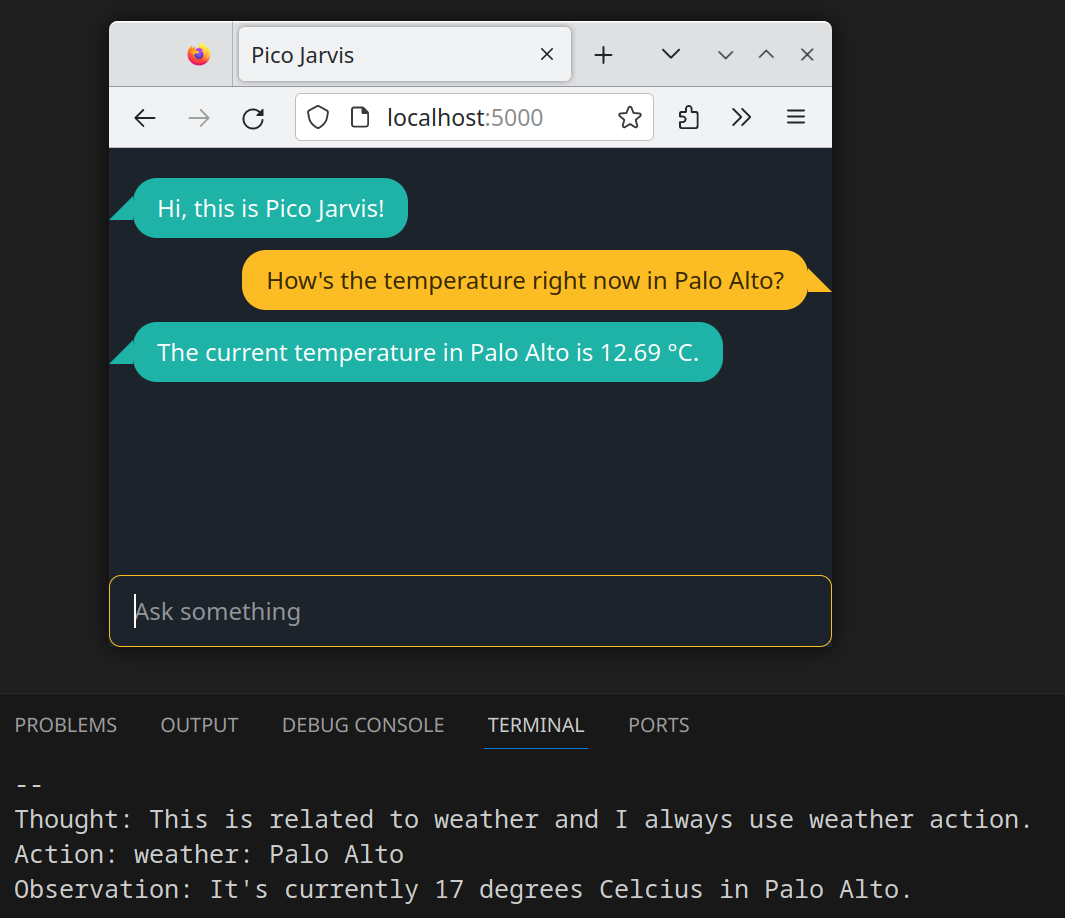1065x918 pixels.
Task: Select the TERMINAL panel tab
Action: click(x=536, y=725)
